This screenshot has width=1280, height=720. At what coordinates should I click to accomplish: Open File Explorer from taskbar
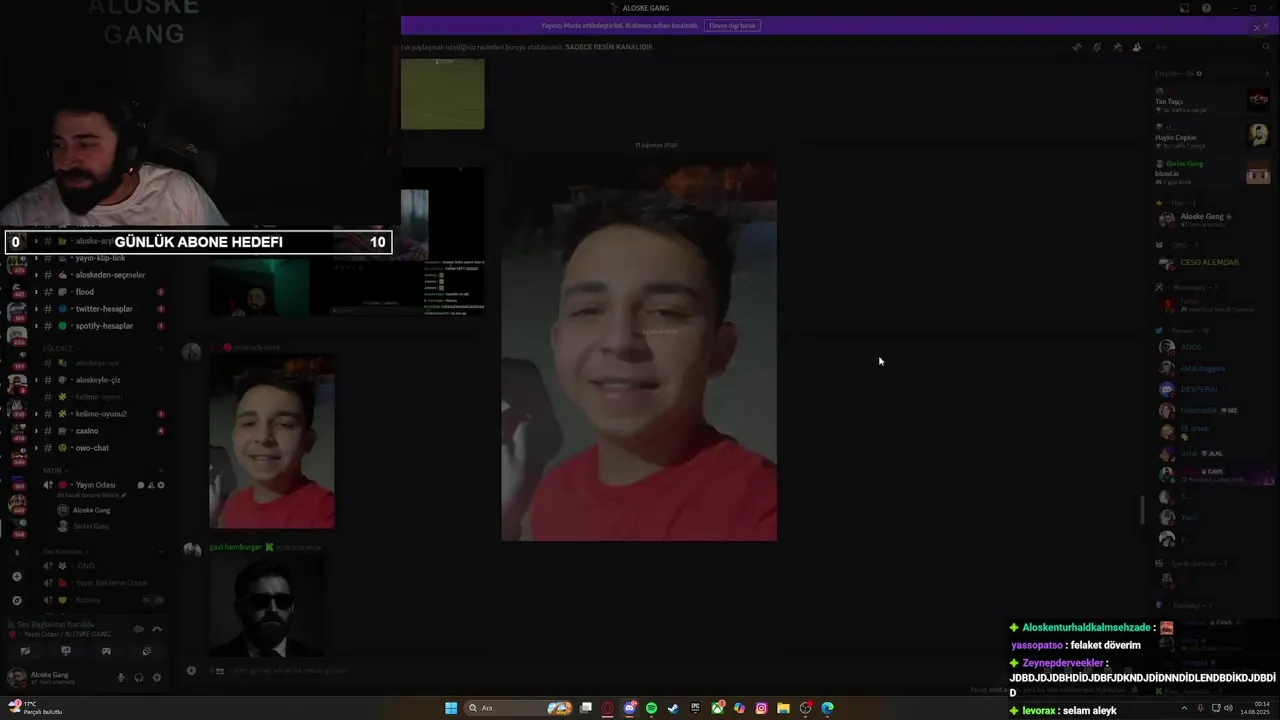point(783,708)
